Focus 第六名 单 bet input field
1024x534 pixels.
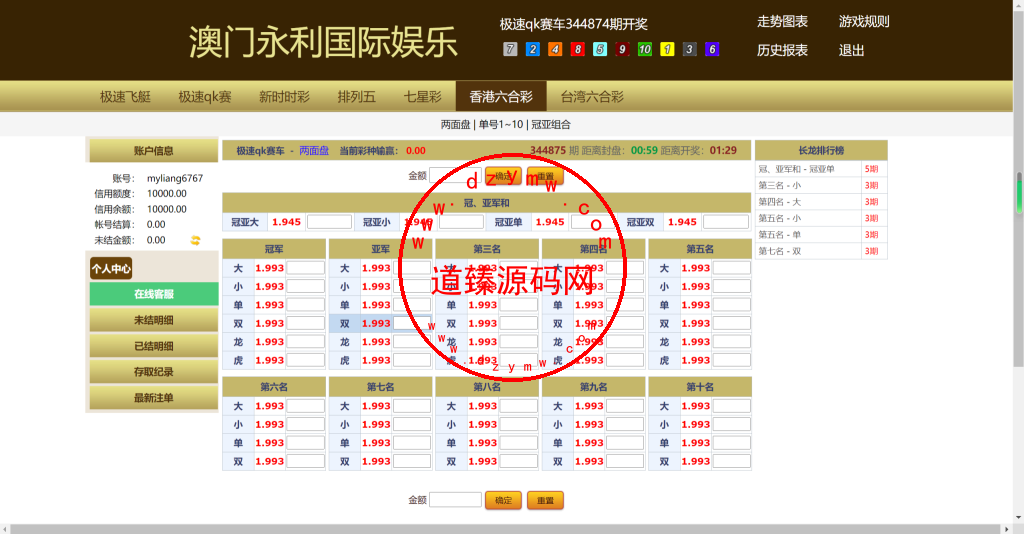coord(305,443)
